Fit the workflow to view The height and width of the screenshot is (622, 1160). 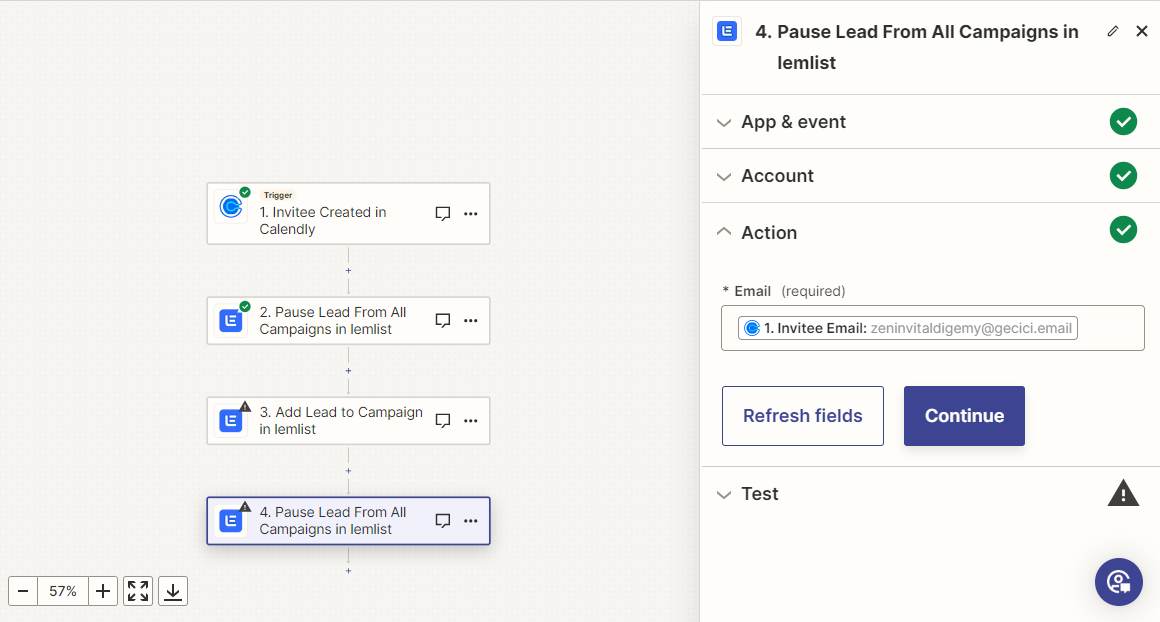coord(138,591)
